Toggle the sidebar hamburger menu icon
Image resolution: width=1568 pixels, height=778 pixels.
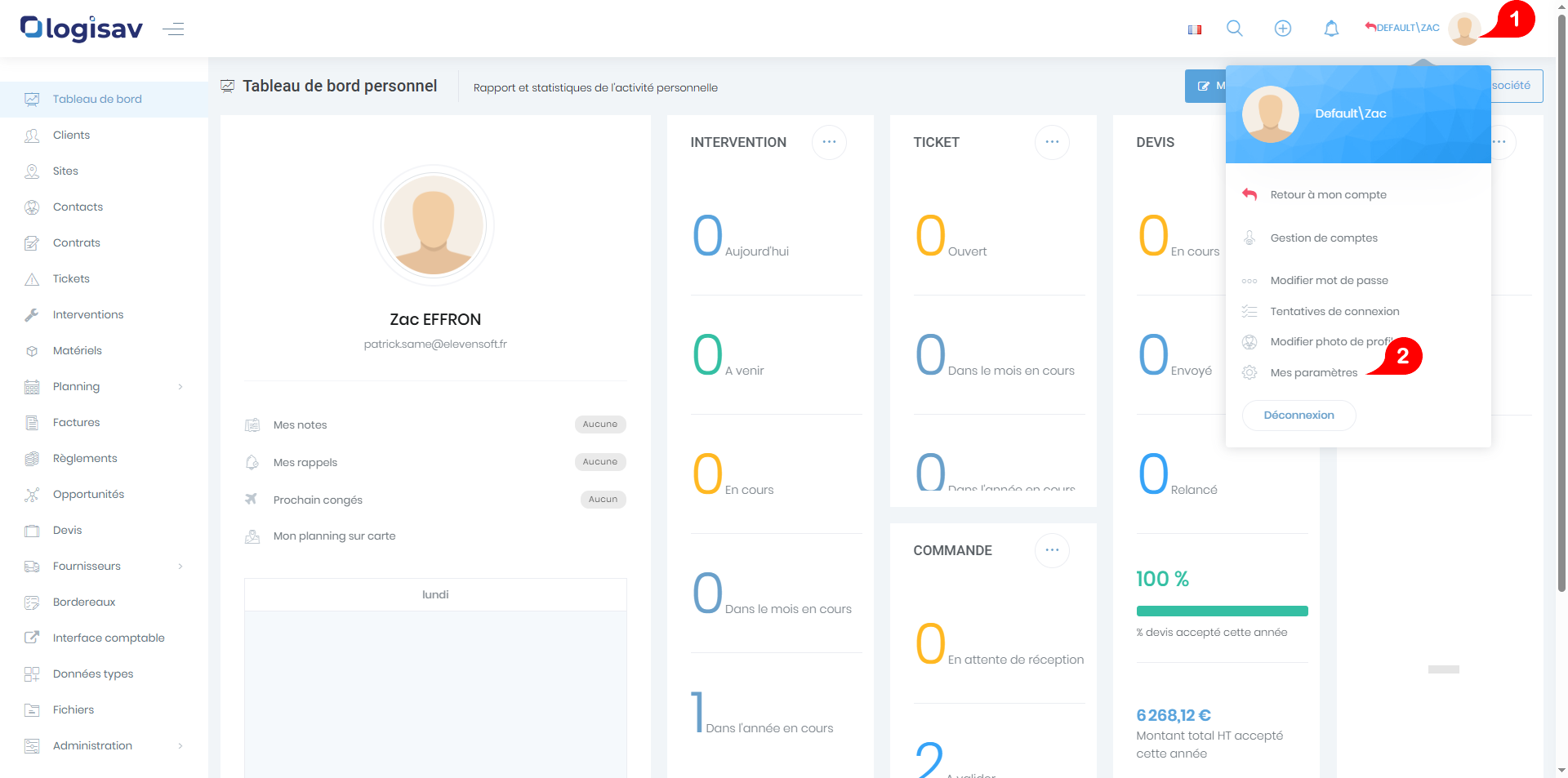tap(173, 29)
